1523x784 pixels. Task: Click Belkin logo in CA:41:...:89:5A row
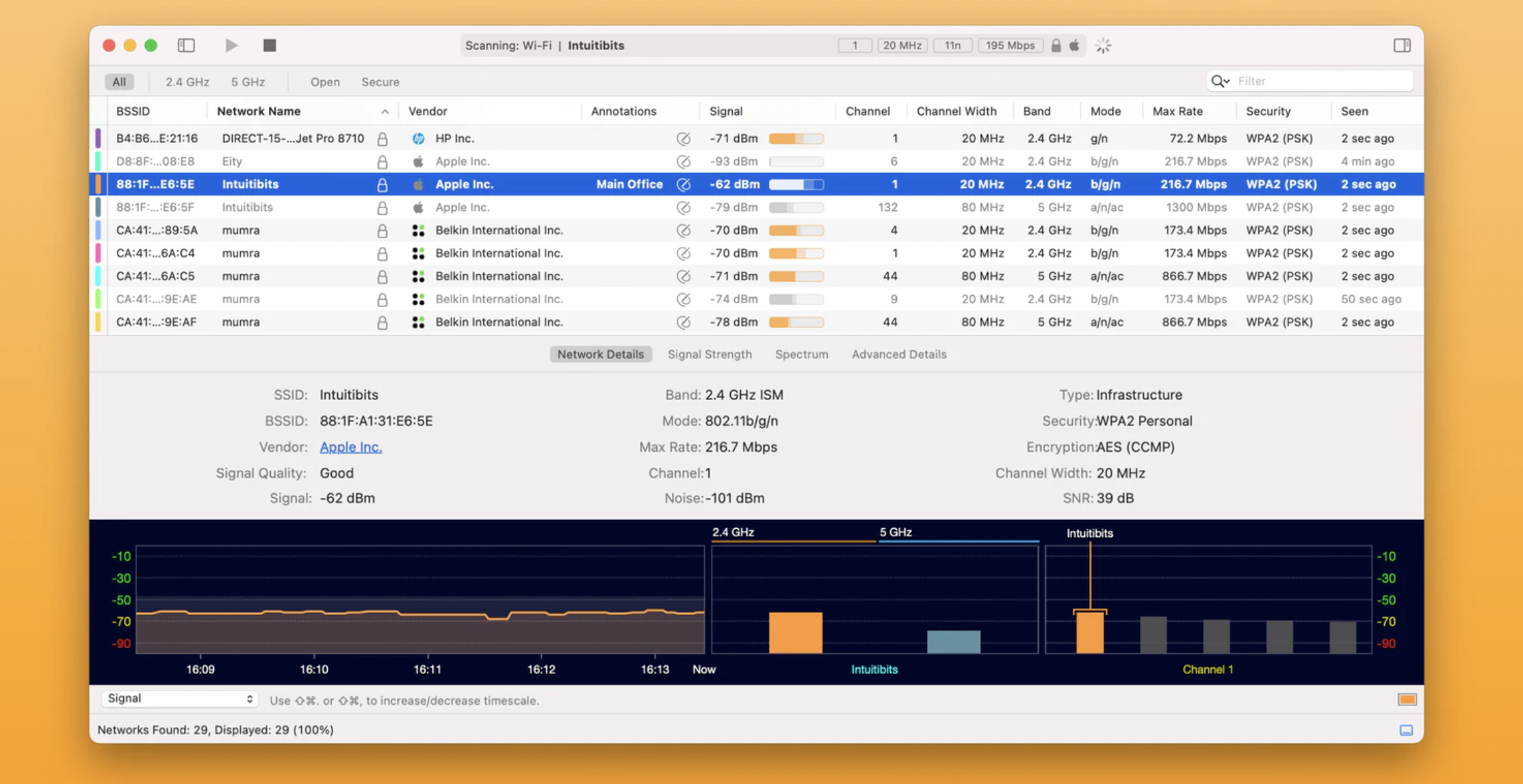coord(418,231)
